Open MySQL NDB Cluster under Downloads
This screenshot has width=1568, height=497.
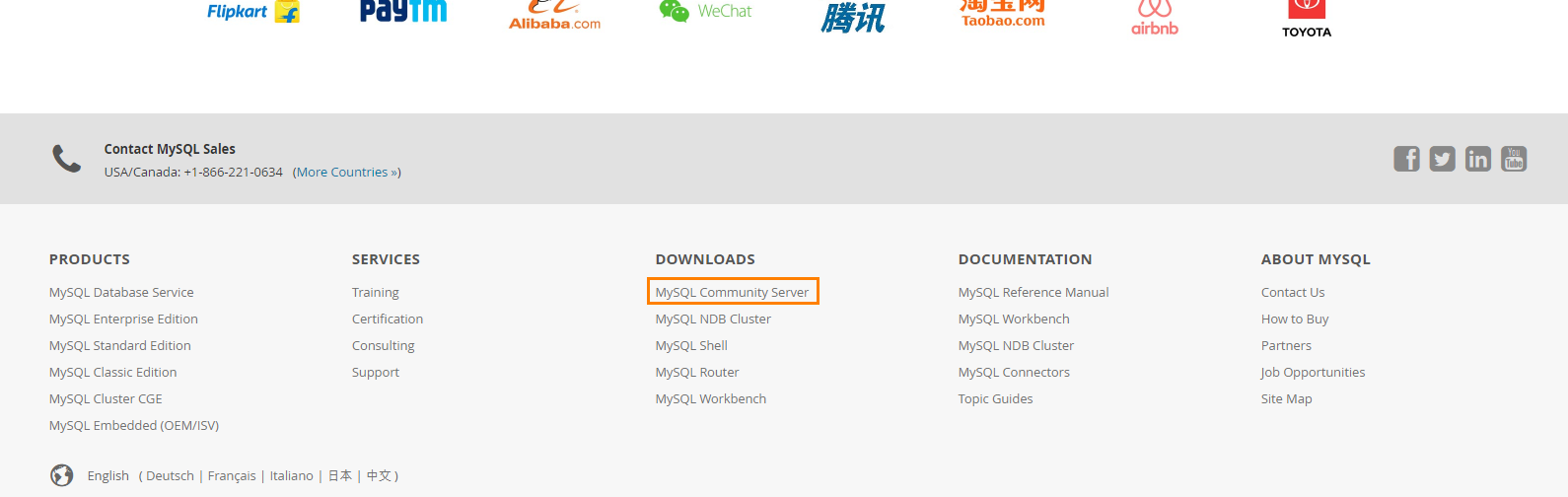click(713, 319)
